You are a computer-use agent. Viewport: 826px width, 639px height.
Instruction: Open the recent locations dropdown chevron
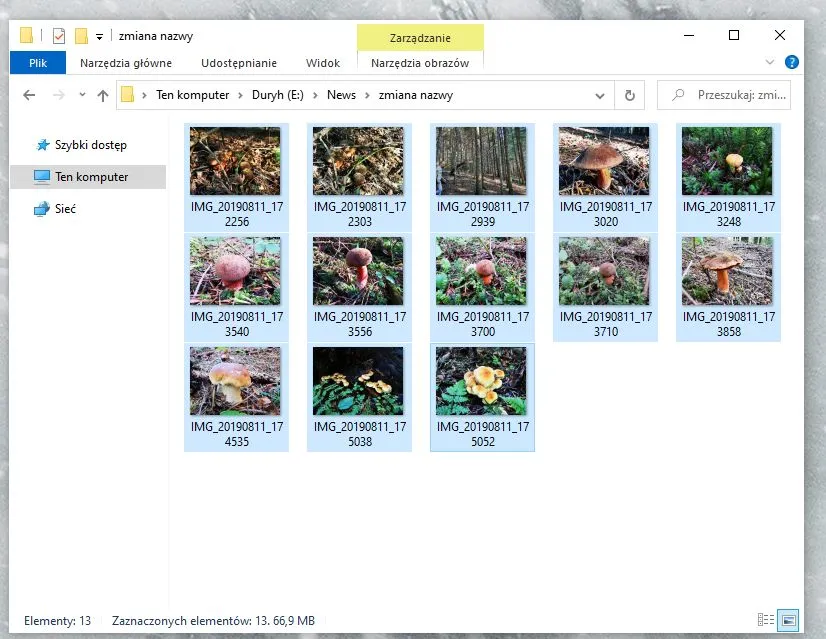click(82, 95)
